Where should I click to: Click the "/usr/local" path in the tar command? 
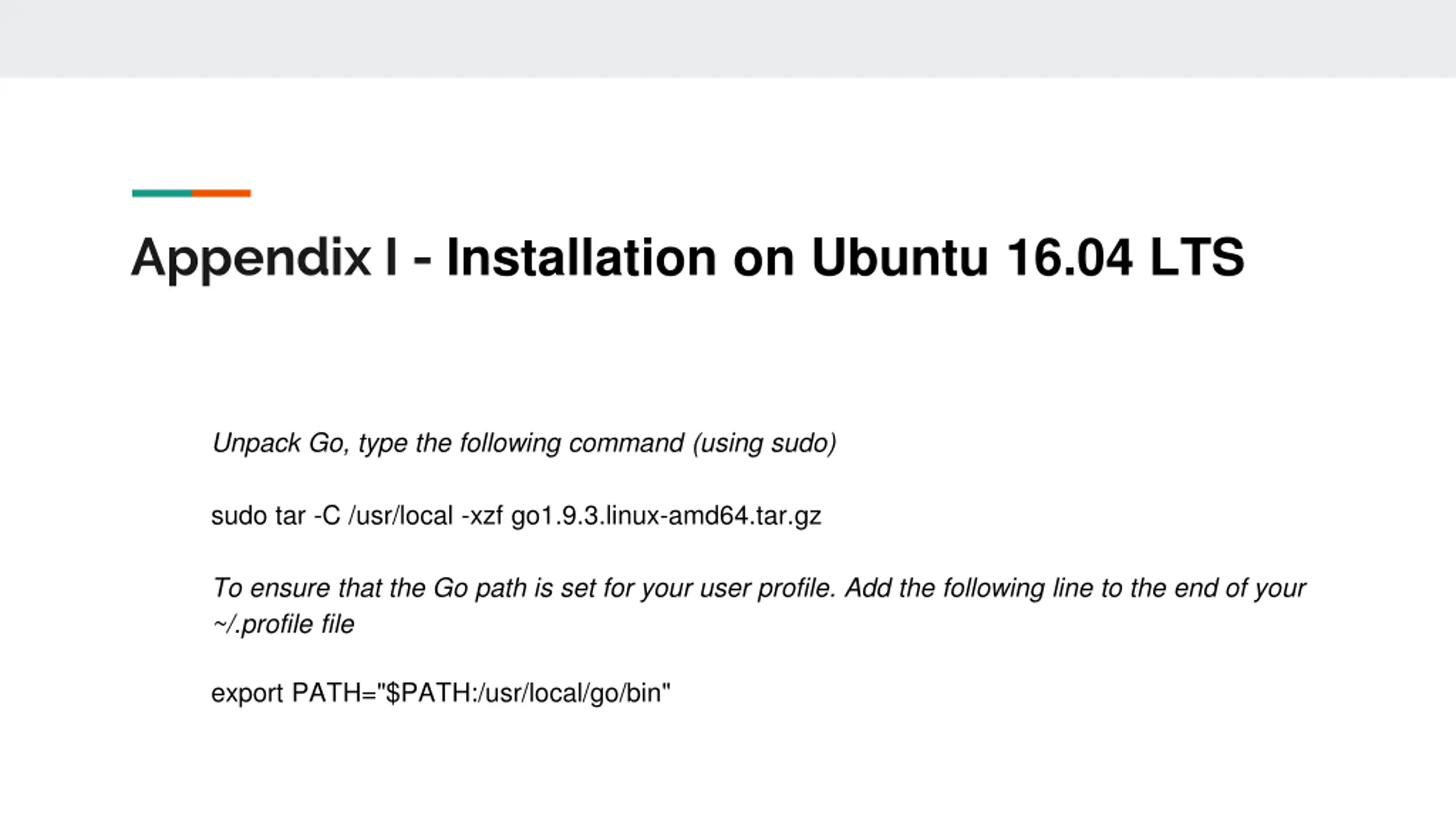[401, 516]
